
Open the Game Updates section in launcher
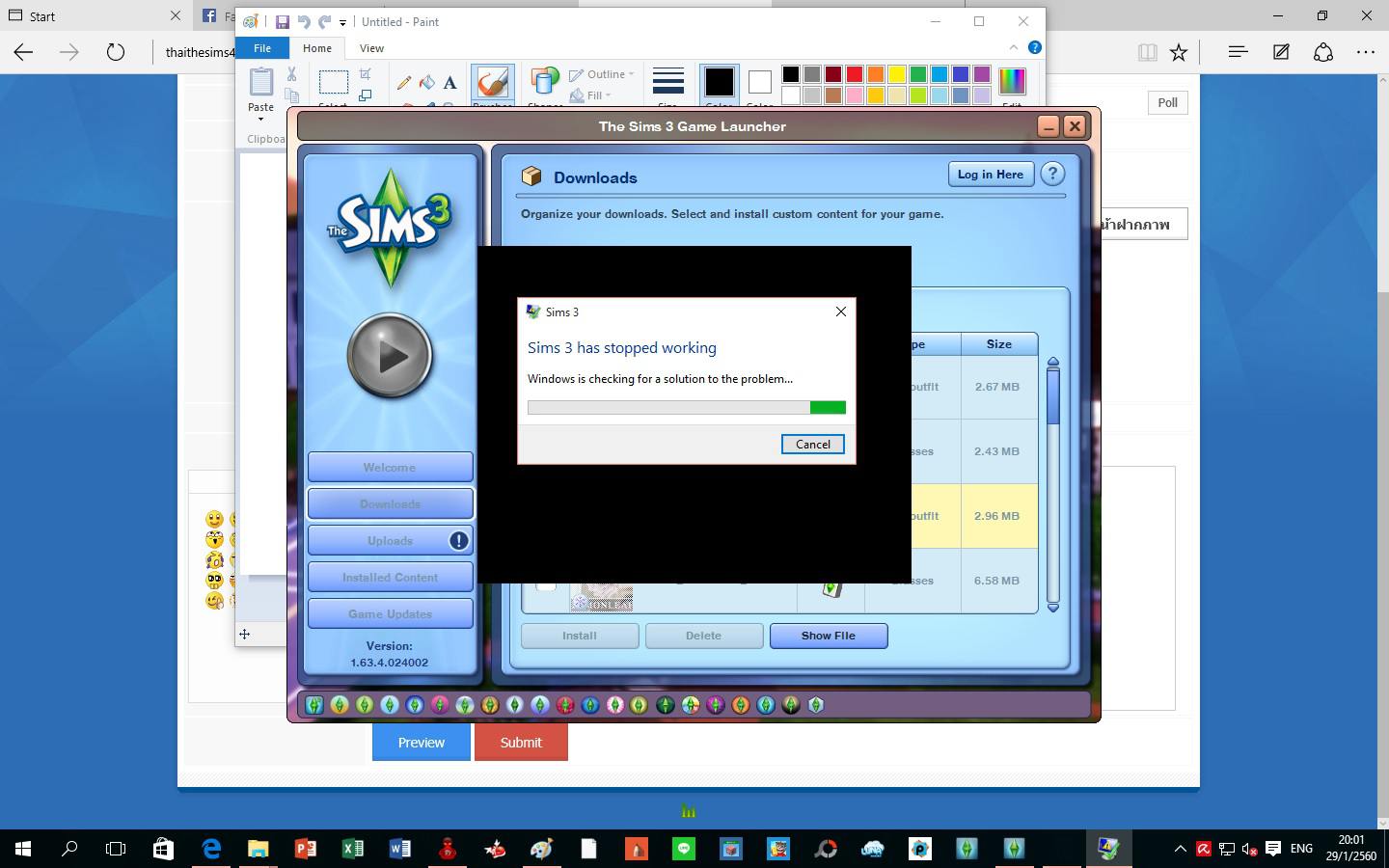point(390,613)
